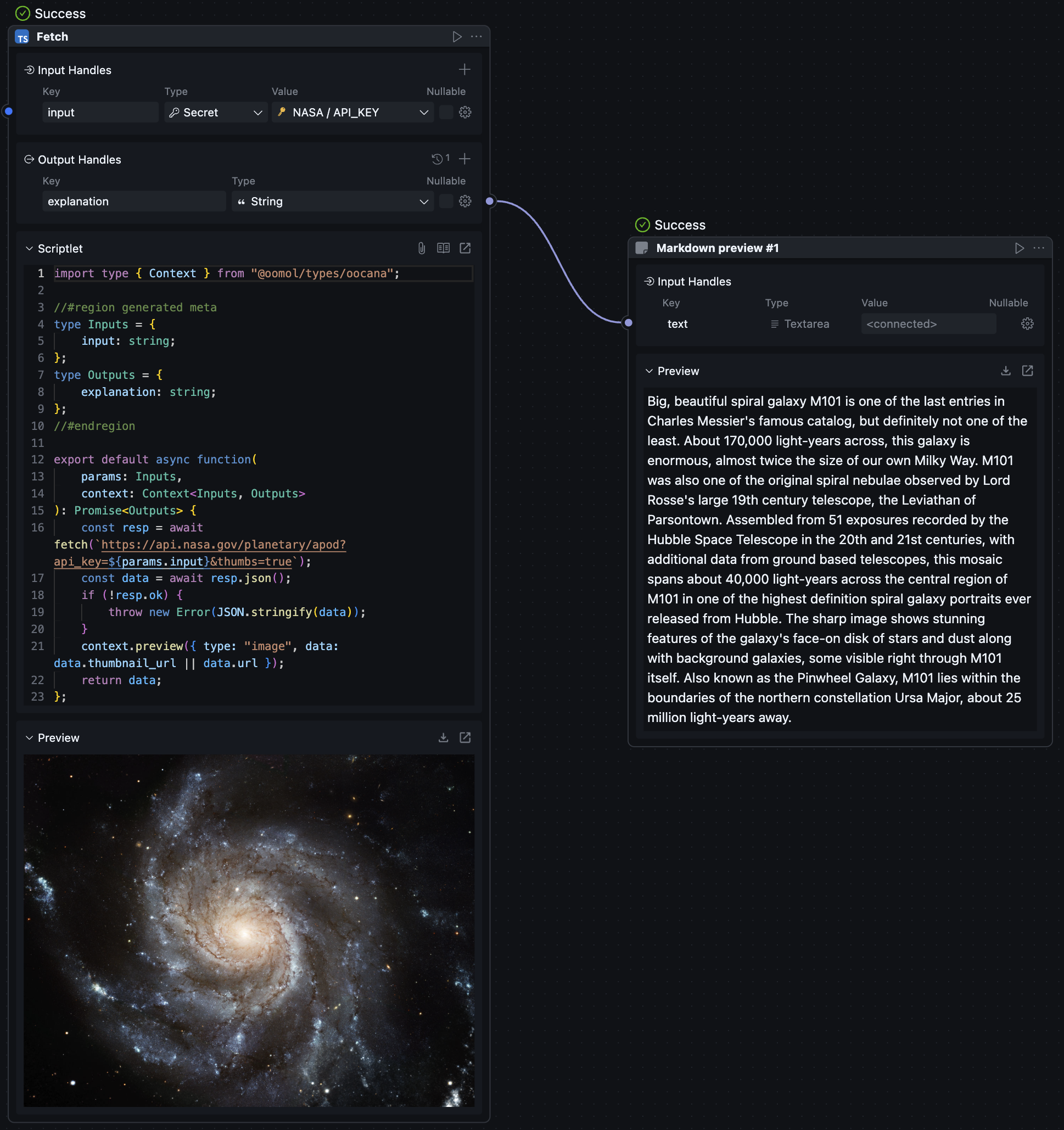Screen dimensions: 1064x1130
Task: Open Scriptlet in external editor icon
Action: pos(465,248)
